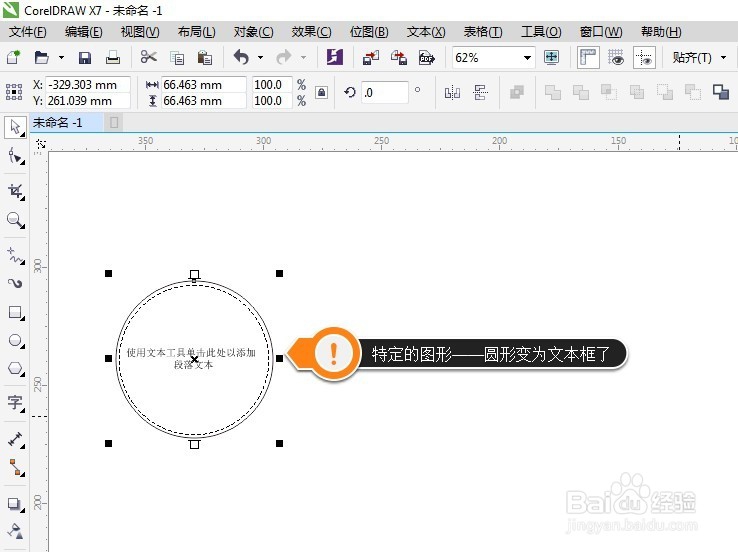The height and width of the screenshot is (552, 738).
Task: Select the Transparency tool
Action: (x=15, y=531)
